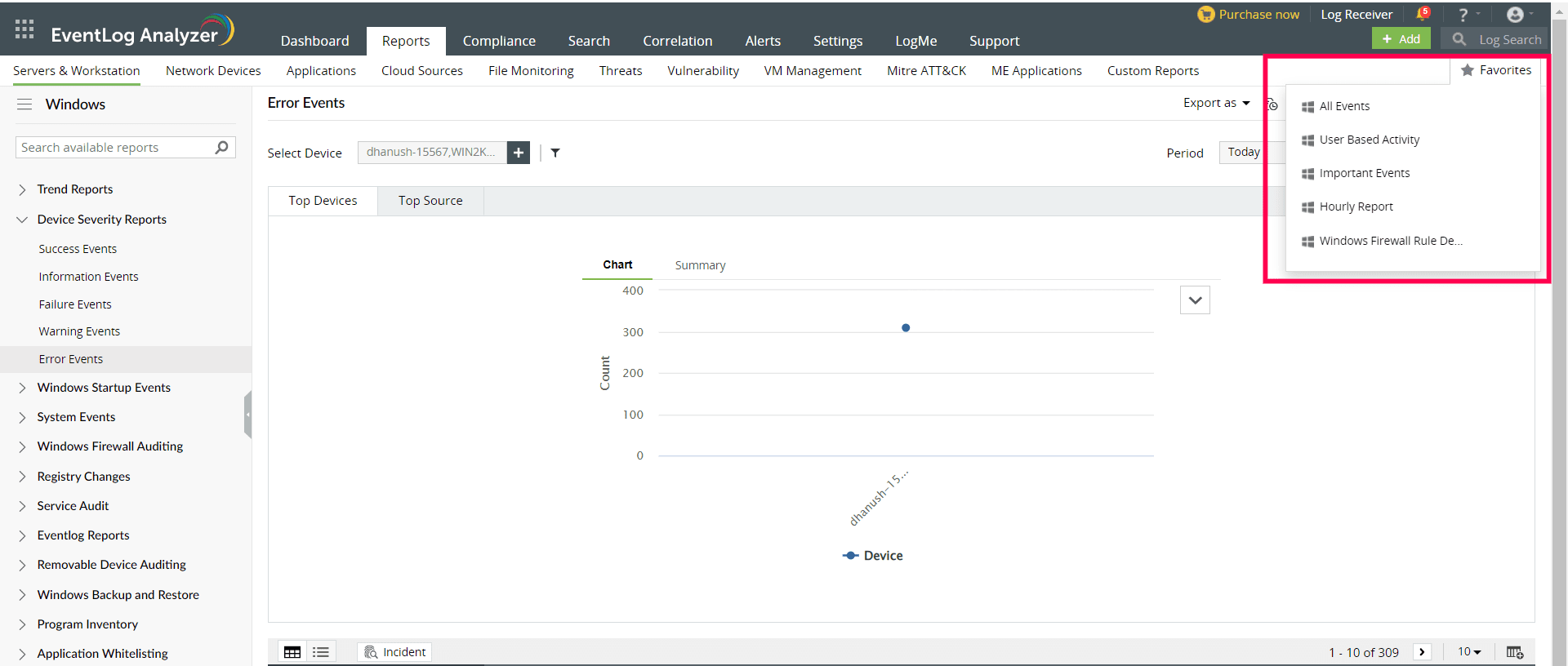Screen dimensions: 1568x666
Task: Expand Windows Startup Events node
Action: 22,388
